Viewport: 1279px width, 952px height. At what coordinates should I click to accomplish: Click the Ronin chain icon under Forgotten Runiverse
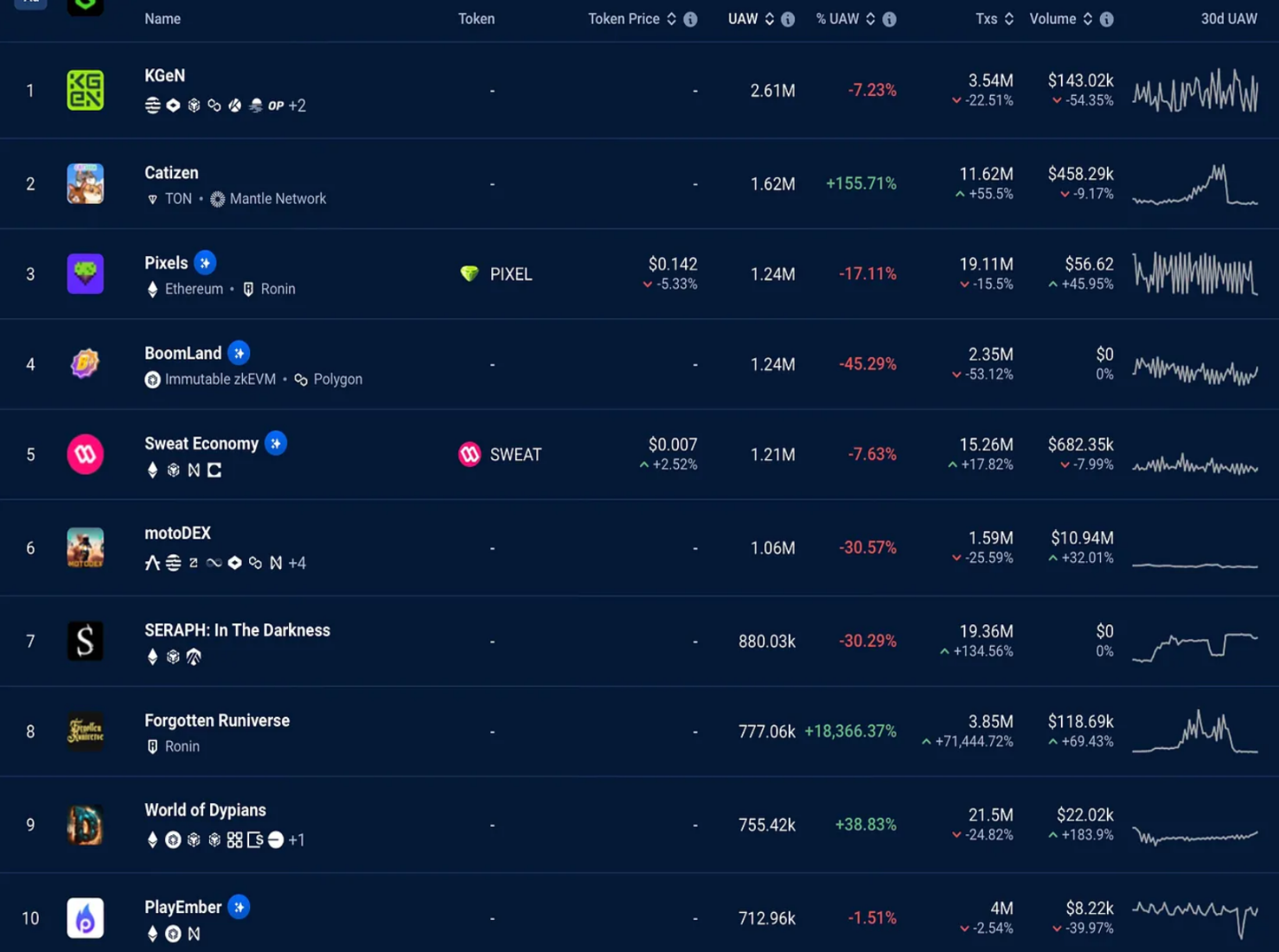[x=153, y=746]
